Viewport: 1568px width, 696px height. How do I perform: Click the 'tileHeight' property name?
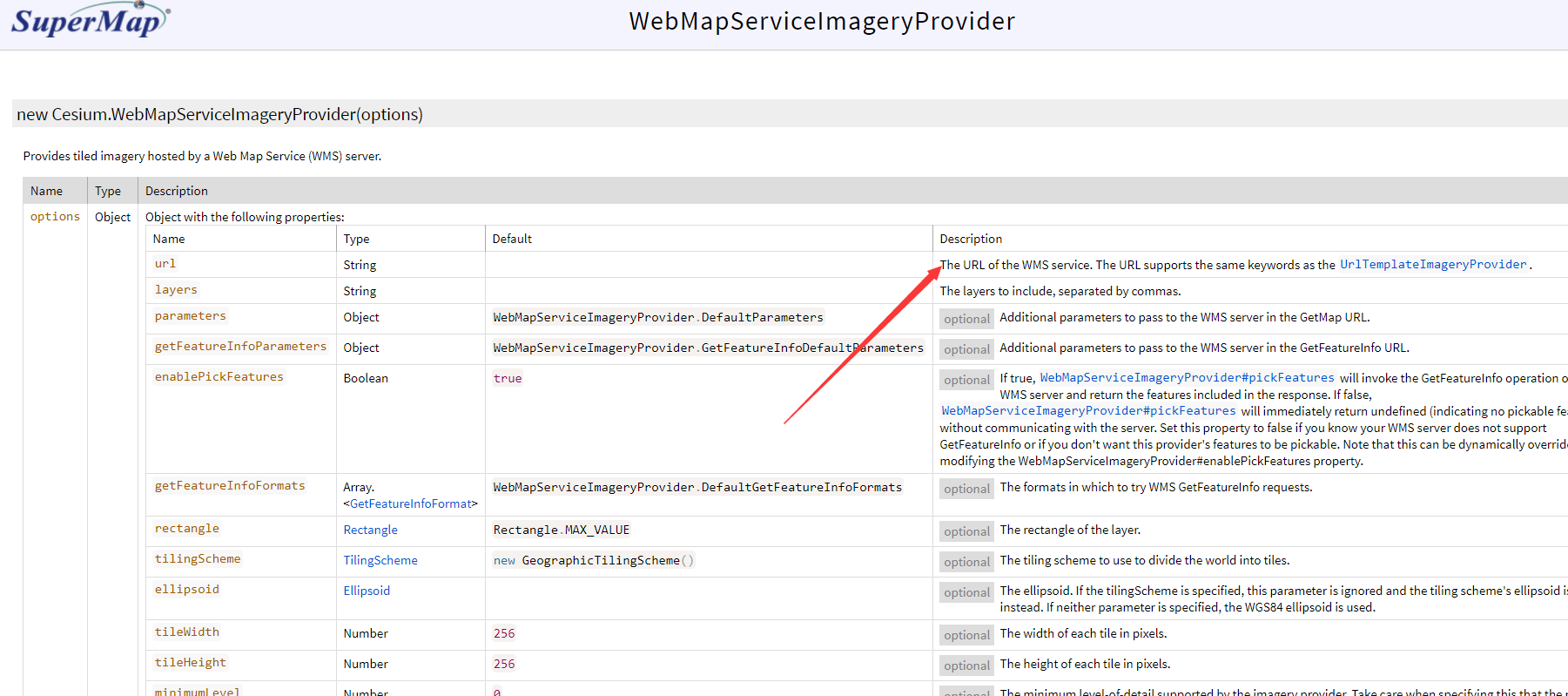click(190, 663)
